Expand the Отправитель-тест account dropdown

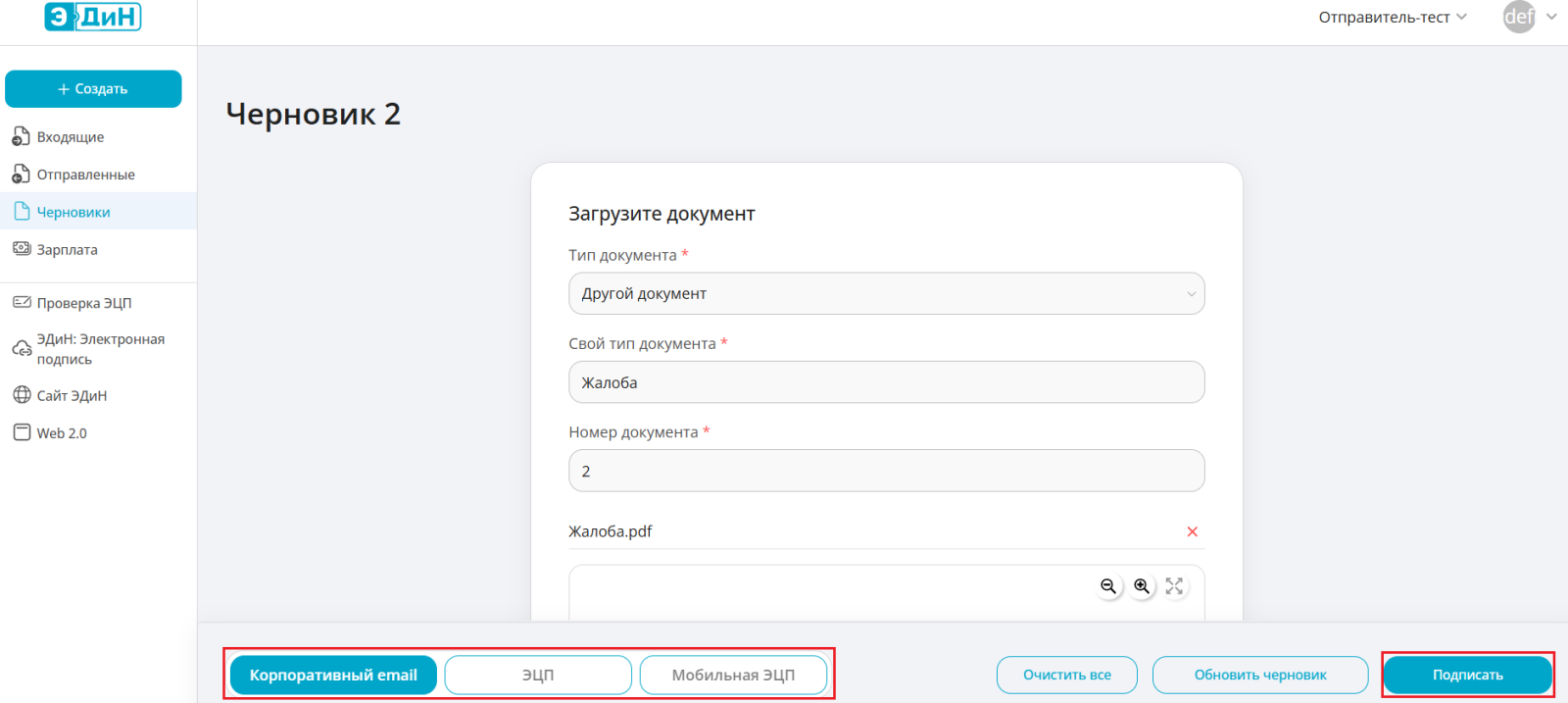pyautogui.click(x=1392, y=17)
